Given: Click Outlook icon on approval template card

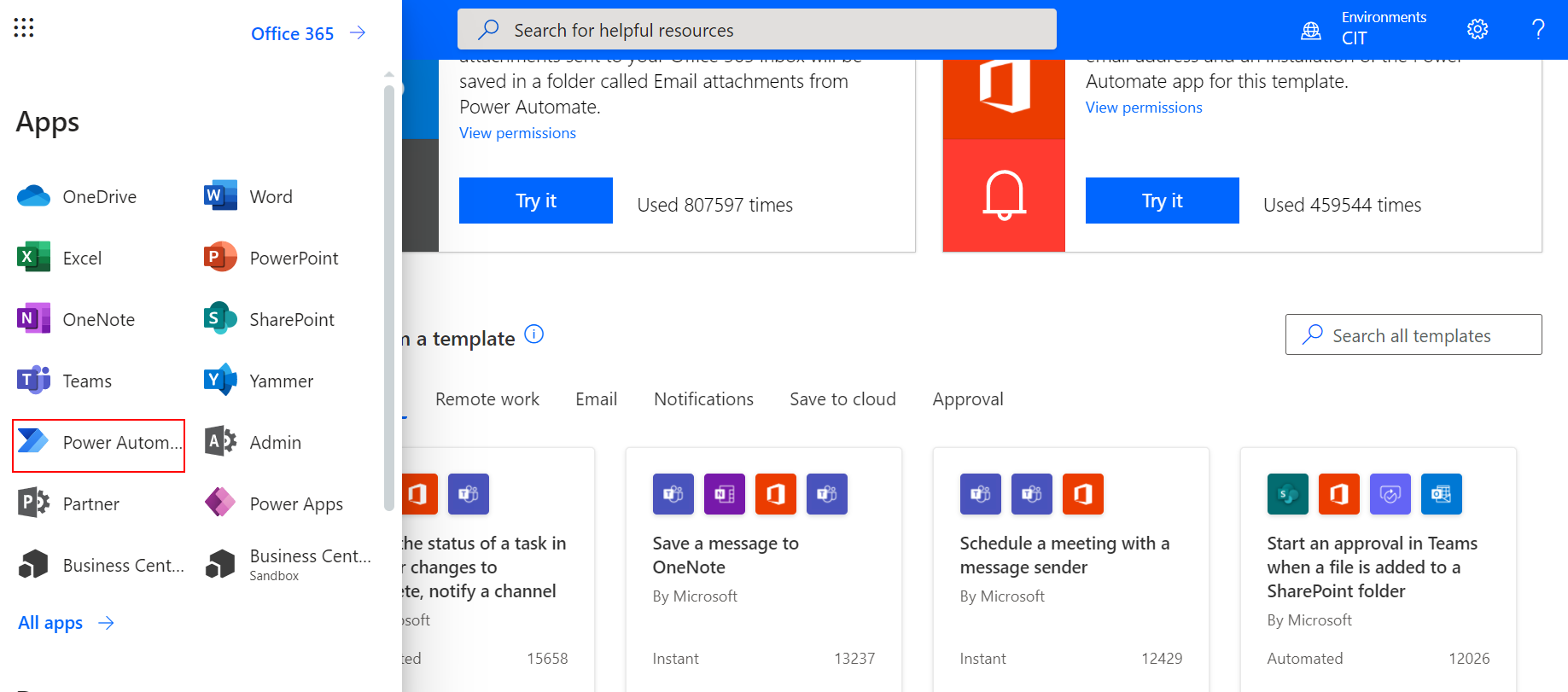Looking at the screenshot, I should [1441, 494].
